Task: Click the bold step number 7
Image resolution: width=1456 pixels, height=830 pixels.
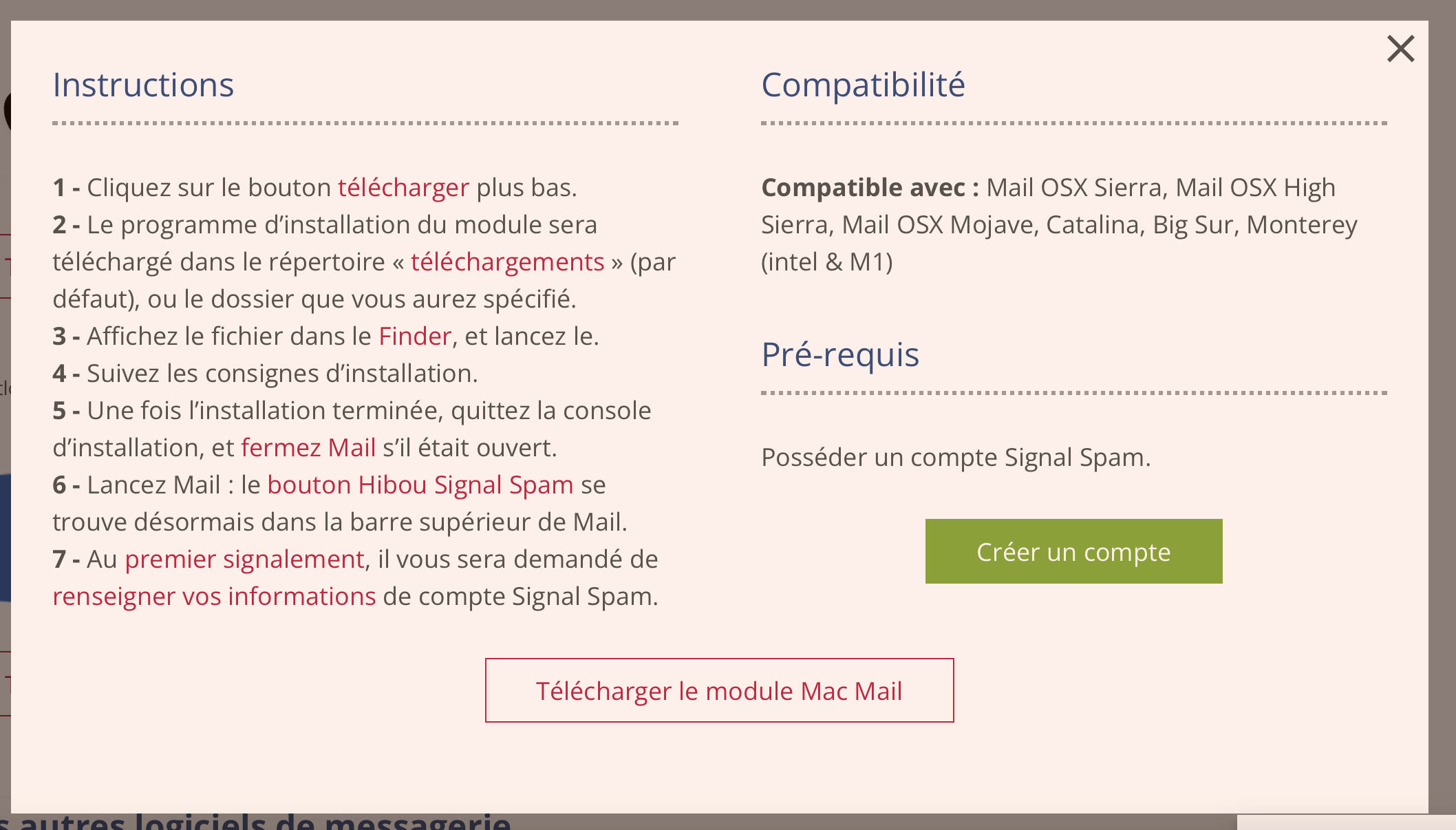Action: click(60, 559)
